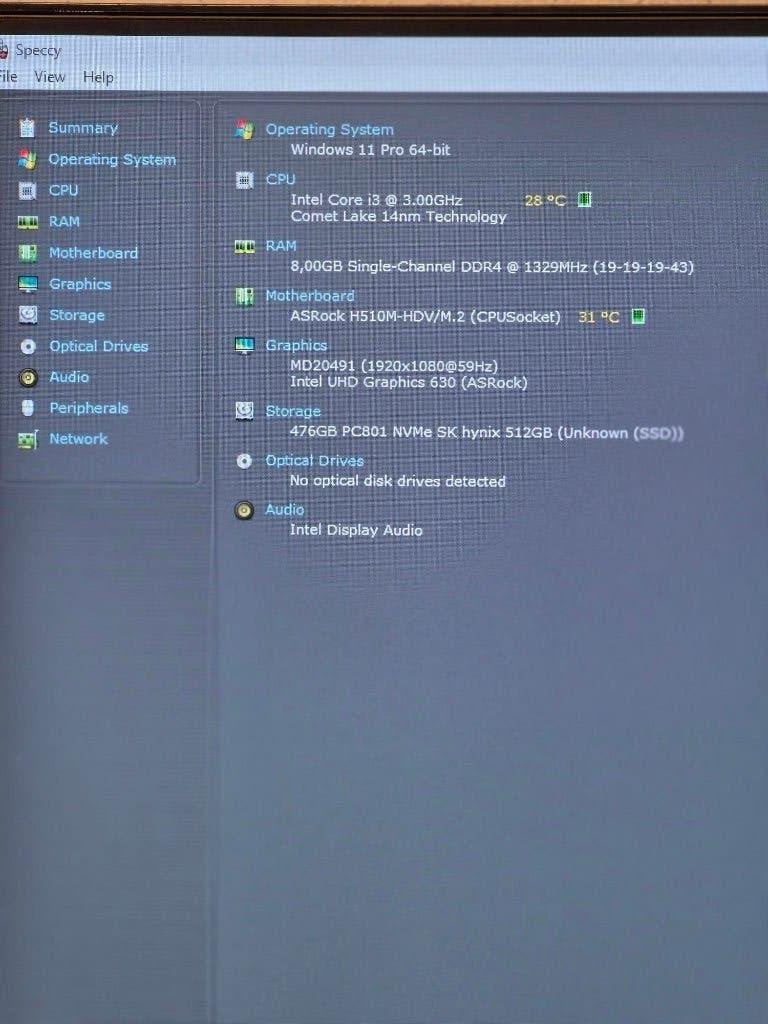Image resolution: width=768 pixels, height=1024 pixels.
Task: Open the Graphics heading link in summary
Action: pos(296,345)
